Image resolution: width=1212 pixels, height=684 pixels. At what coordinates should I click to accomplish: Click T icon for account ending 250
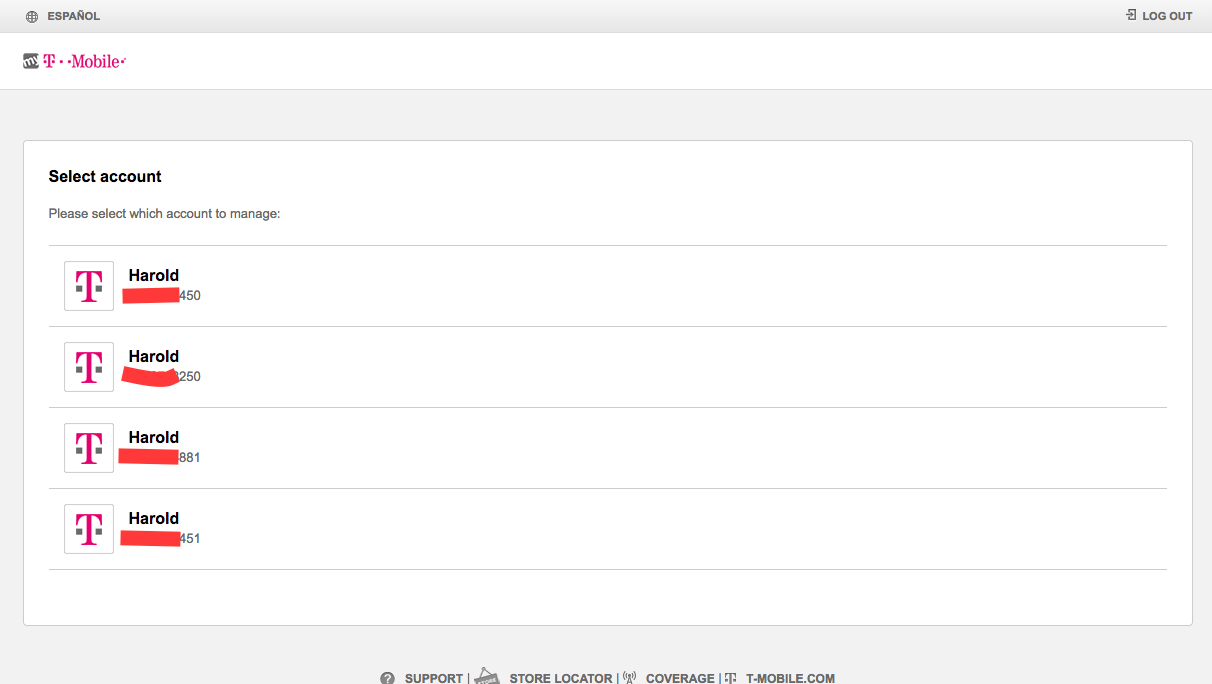pyautogui.click(x=89, y=367)
